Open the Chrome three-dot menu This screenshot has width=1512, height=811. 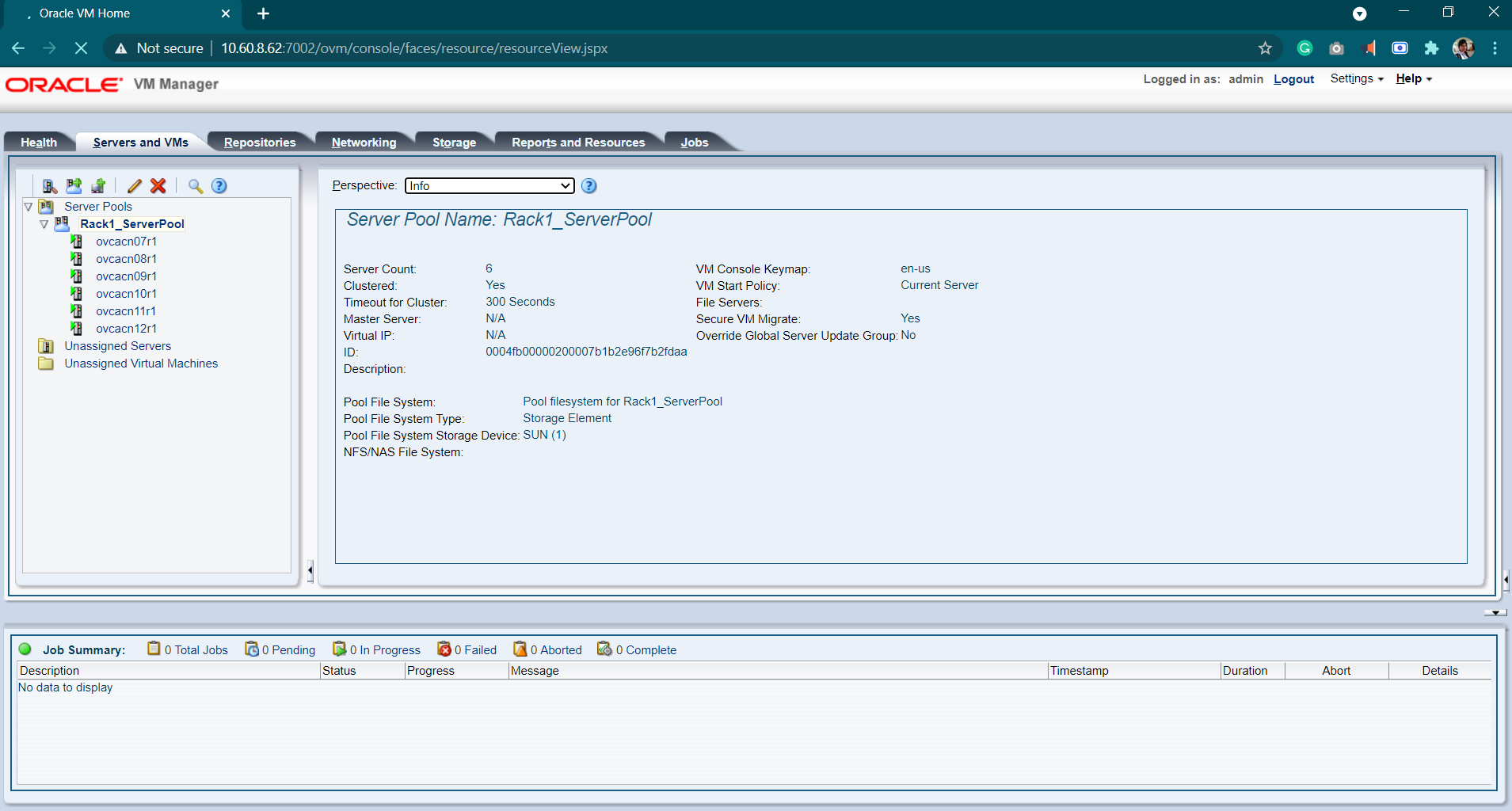click(1495, 48)
